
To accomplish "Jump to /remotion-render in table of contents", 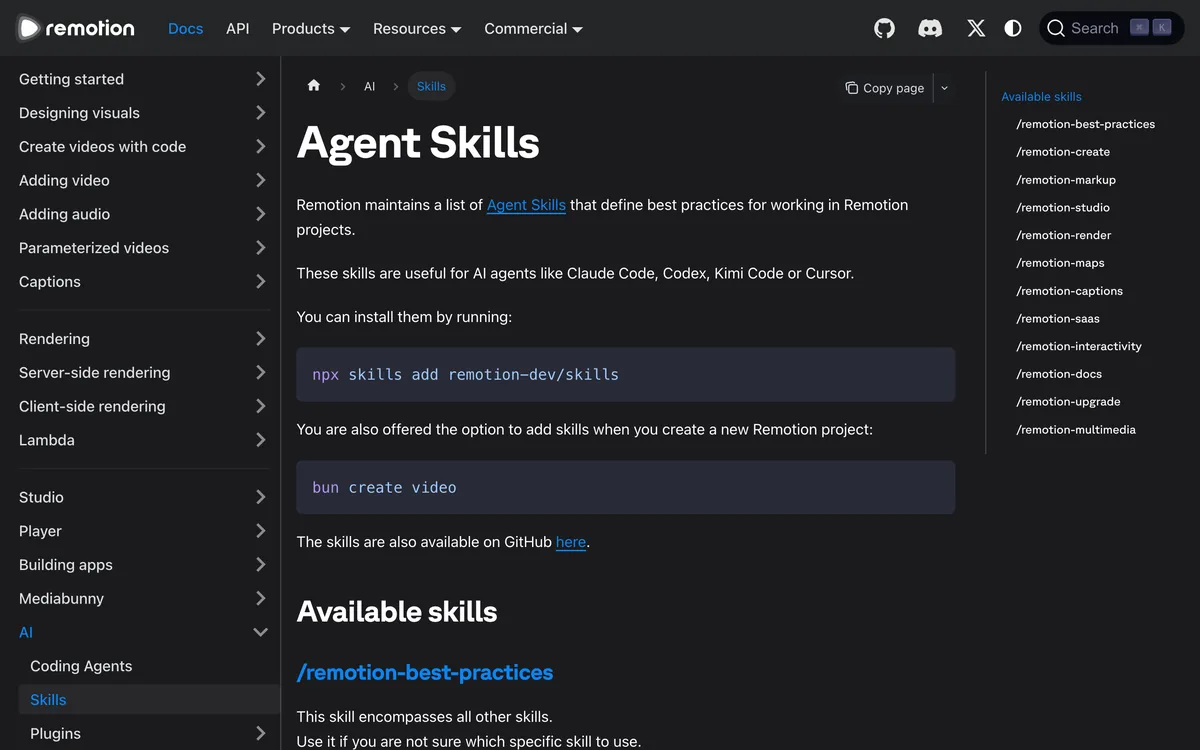I will [x=1064, y=235].
